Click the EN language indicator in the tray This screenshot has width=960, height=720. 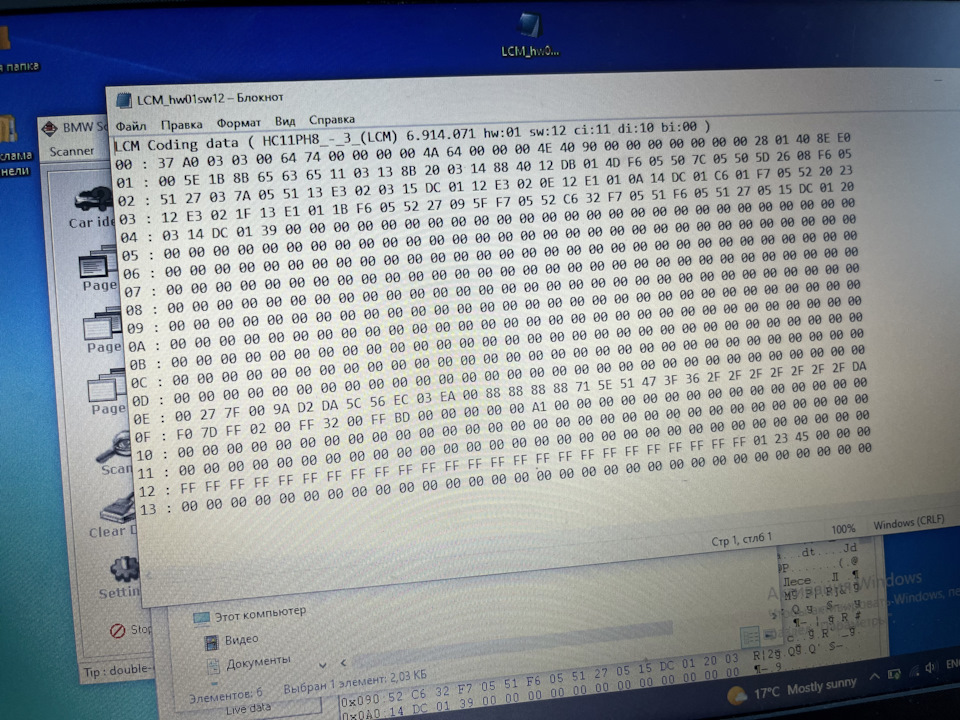coord(952,664)
